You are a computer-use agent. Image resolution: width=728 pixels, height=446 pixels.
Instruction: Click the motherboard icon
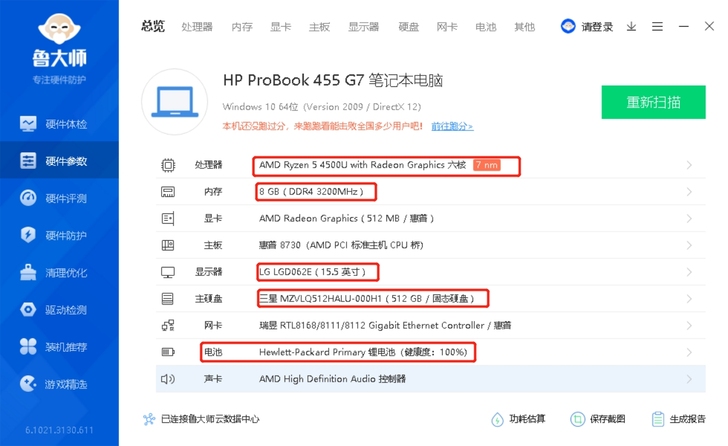pos(168,245)
